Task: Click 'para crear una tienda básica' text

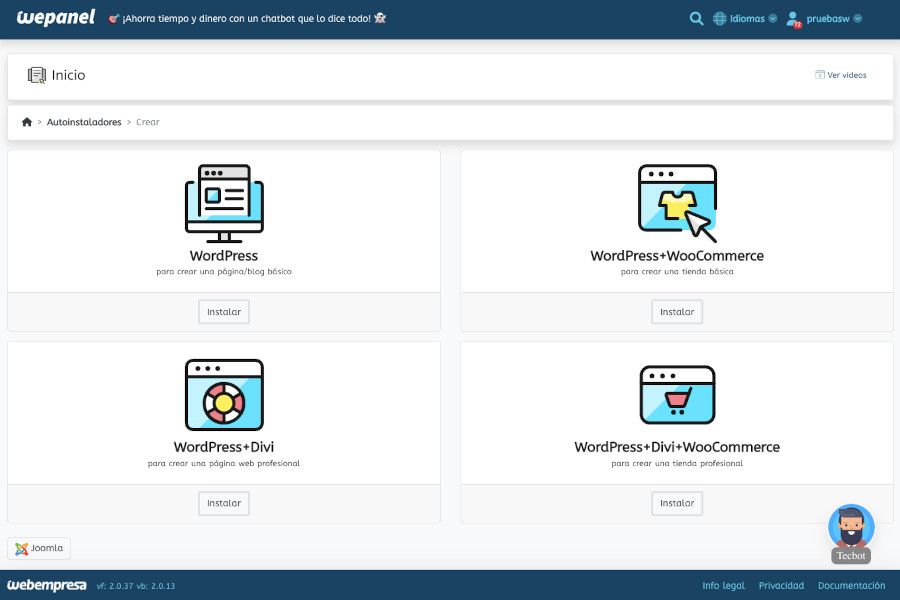Action: (x=677, y=272)
